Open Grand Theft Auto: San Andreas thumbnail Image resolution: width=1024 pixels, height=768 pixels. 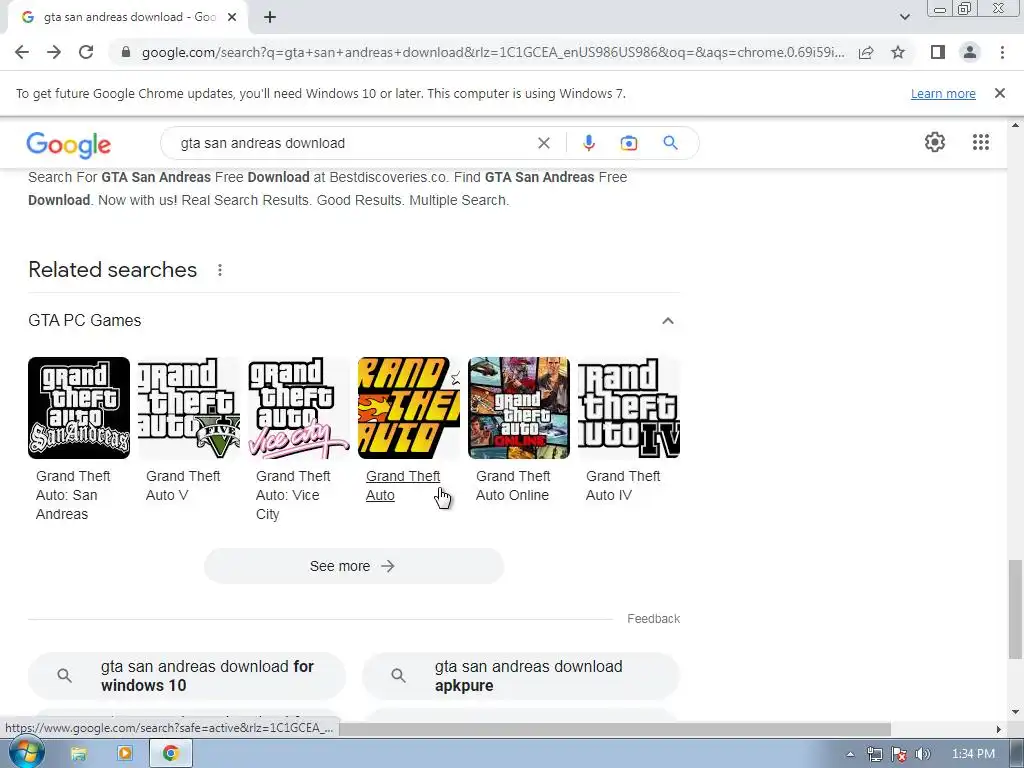tap(79, 408)
